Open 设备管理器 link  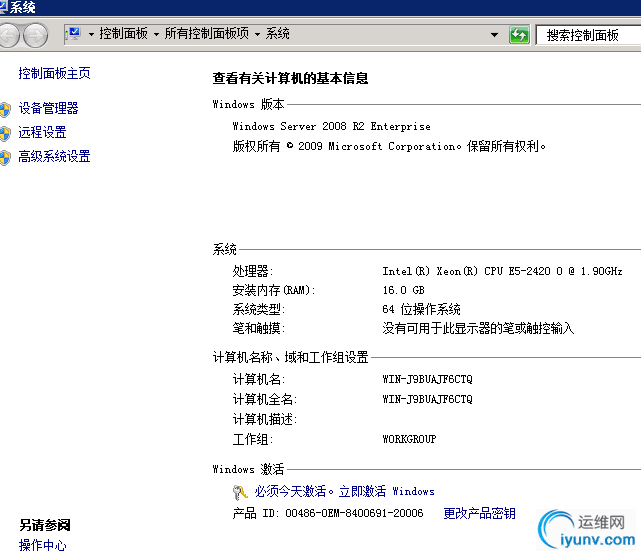pos(48,108)
